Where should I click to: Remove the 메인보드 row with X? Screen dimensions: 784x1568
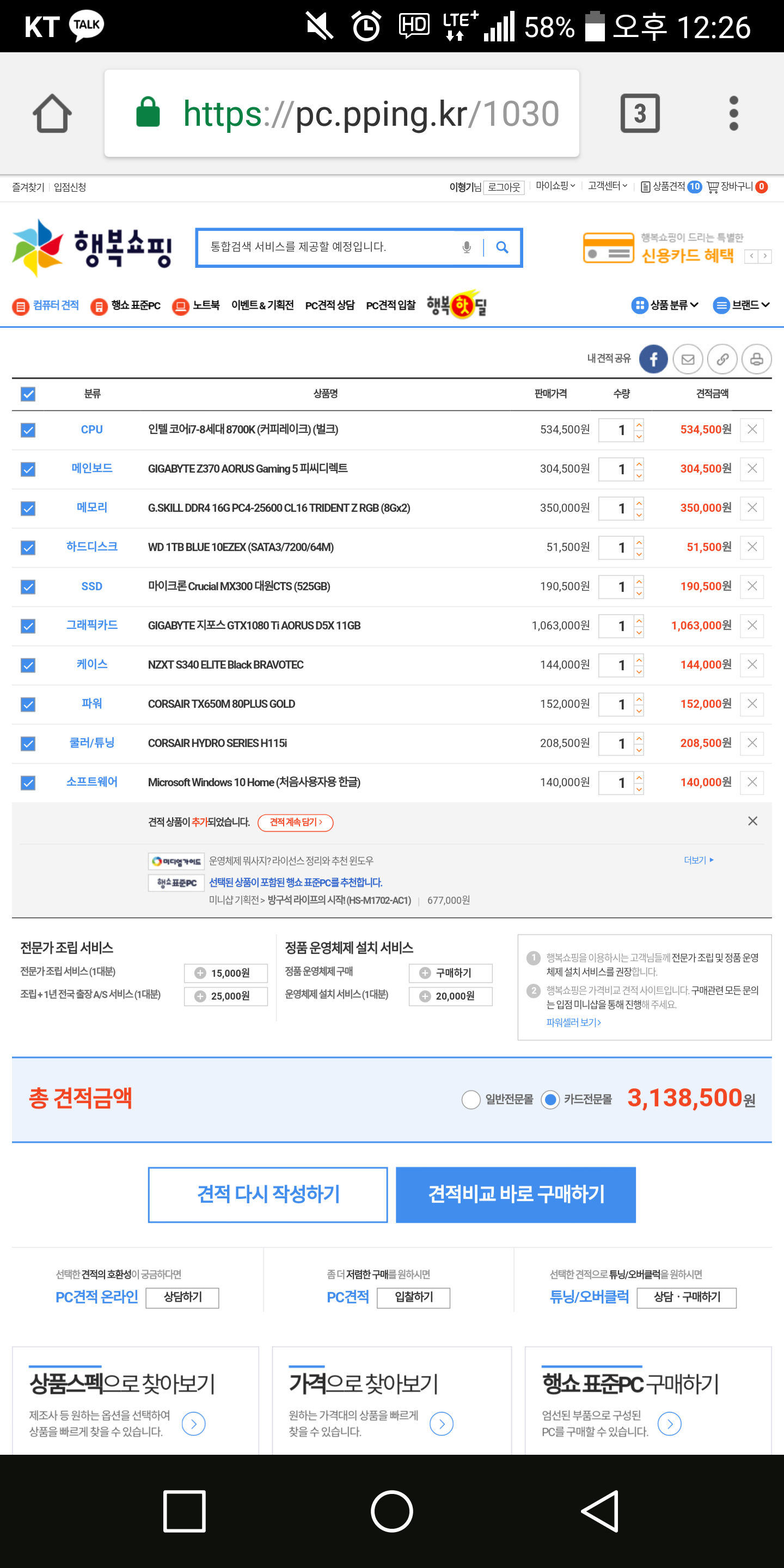(x=752, y=469)
